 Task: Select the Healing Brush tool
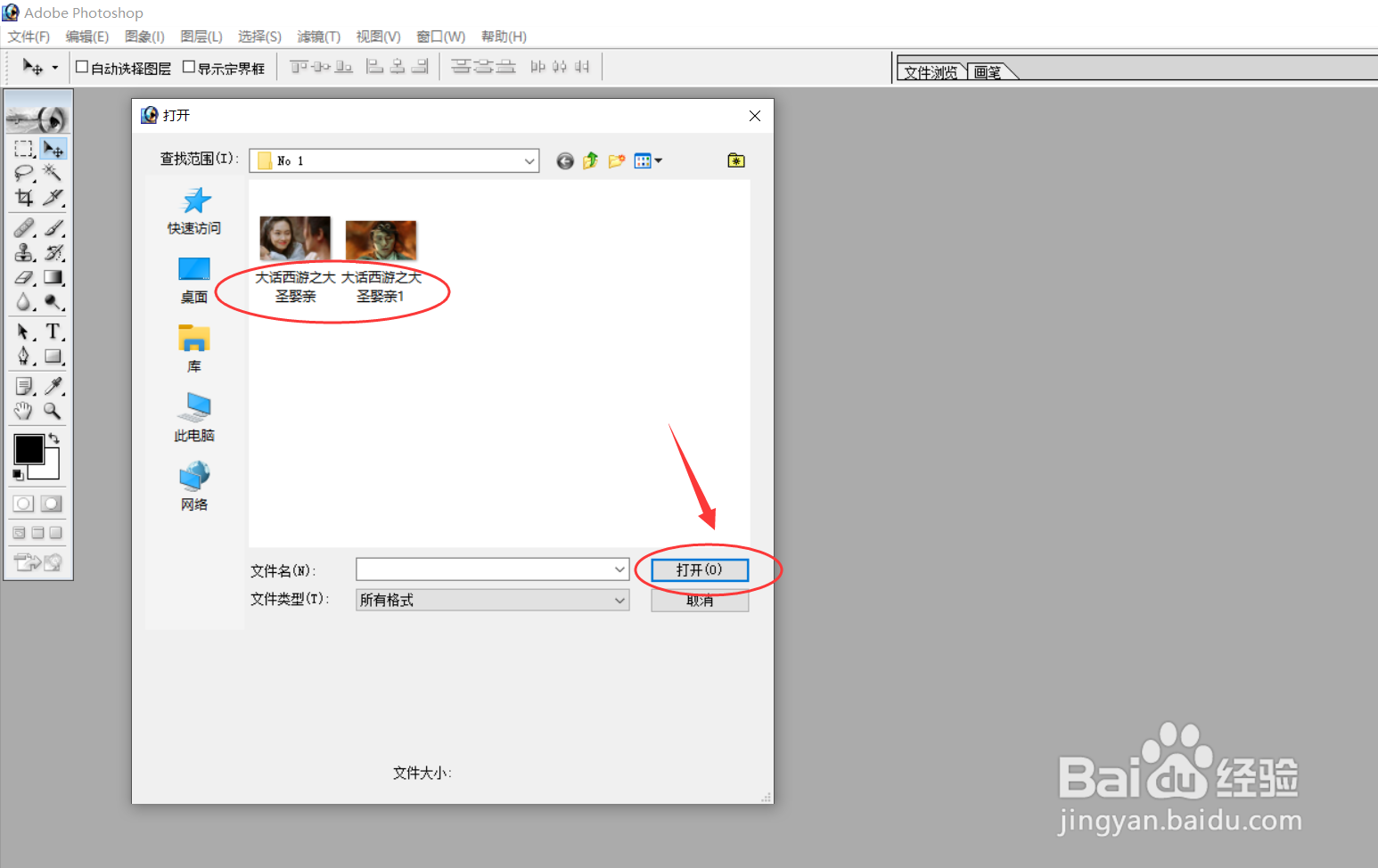point(24,228)
